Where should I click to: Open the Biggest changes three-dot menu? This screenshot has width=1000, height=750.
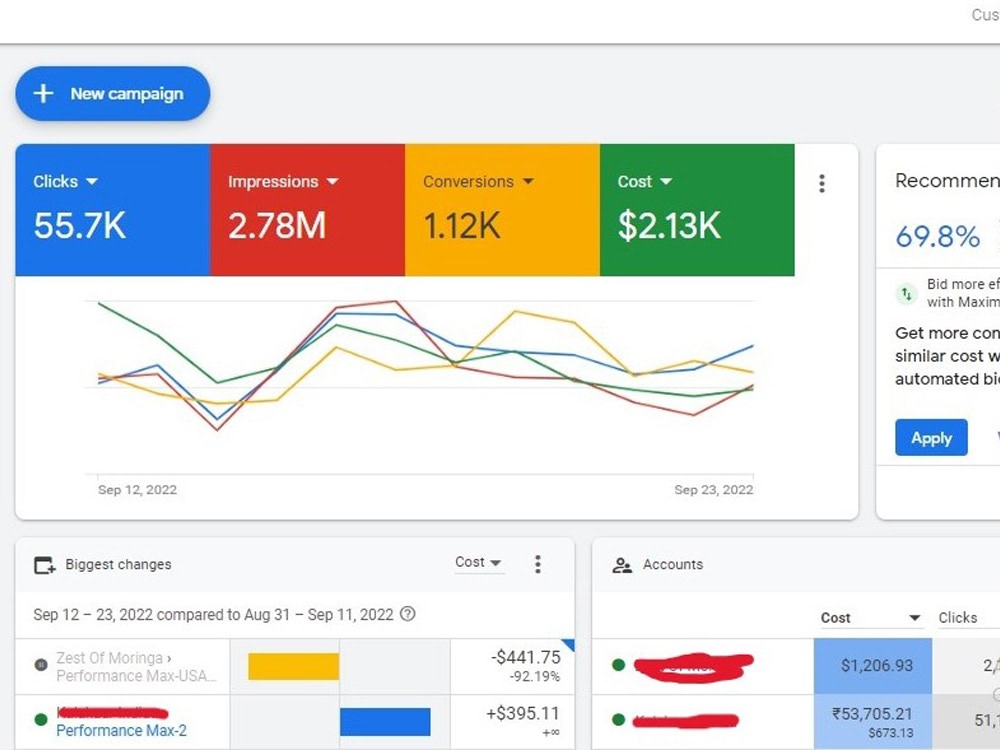(538, 564)
